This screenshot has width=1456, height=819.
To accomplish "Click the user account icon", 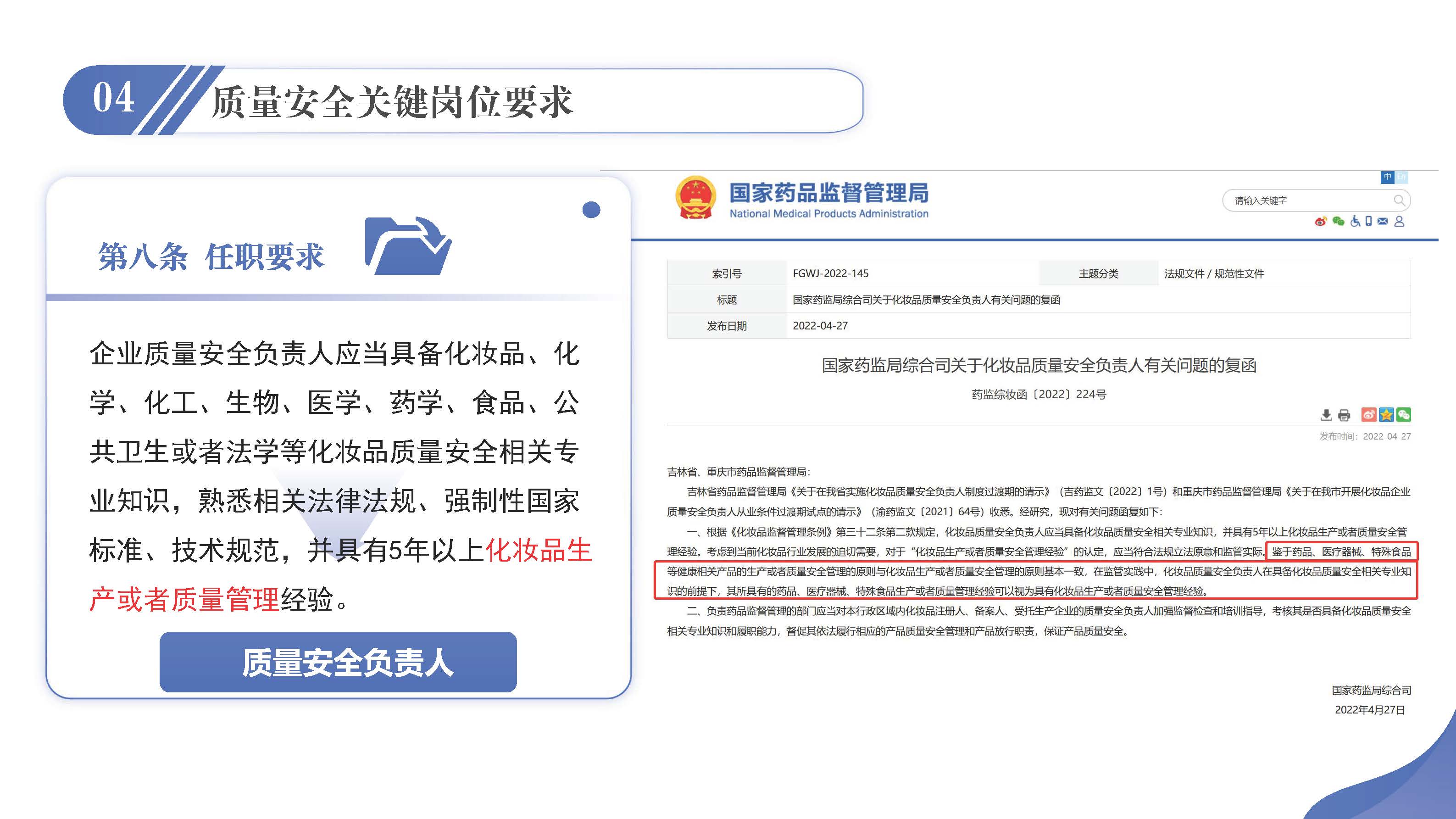I will (x=1400, y=222).
